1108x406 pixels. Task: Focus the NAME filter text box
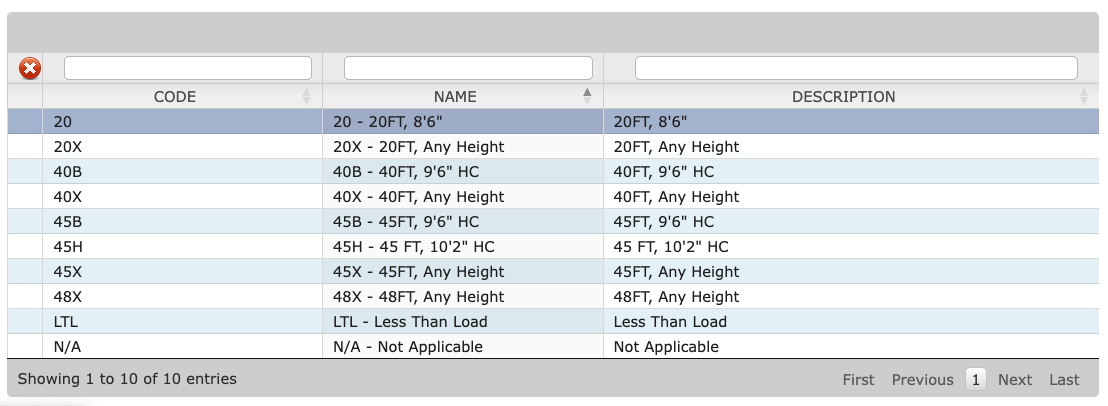(x=468, y=68)
